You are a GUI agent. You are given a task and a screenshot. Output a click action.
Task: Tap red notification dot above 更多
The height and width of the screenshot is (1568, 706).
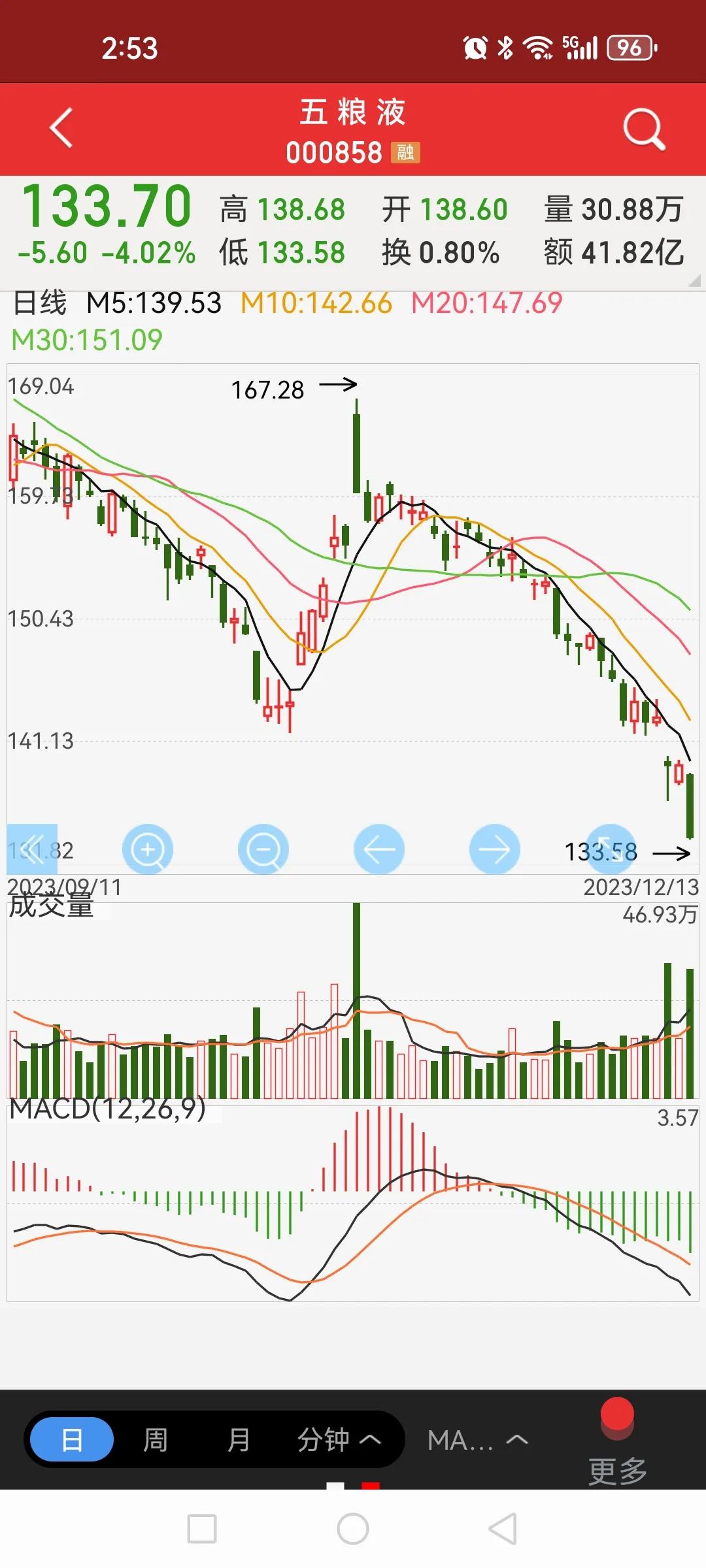[617, 1414]
